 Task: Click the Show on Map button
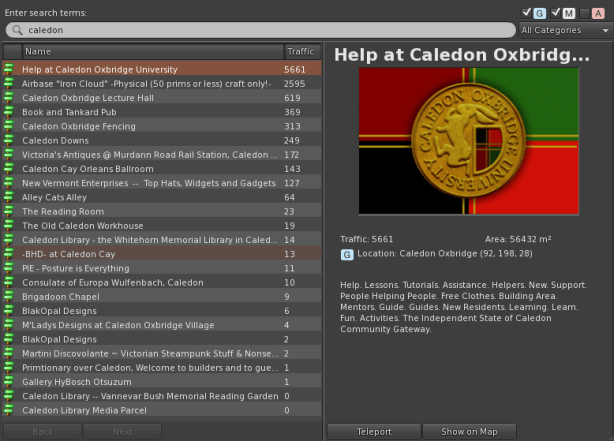(x=469, y=432)
